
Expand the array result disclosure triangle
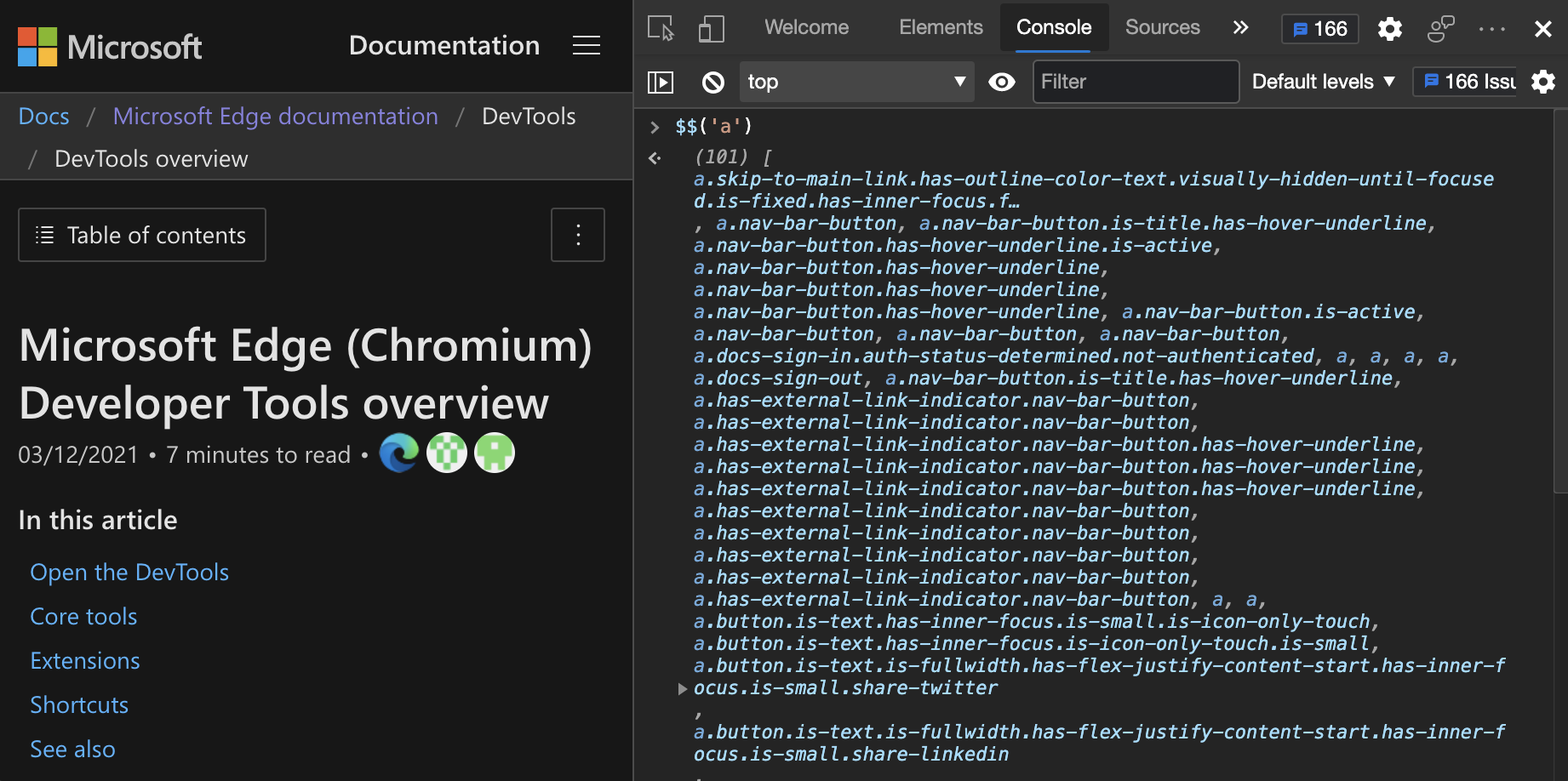[x=682, y=688]
